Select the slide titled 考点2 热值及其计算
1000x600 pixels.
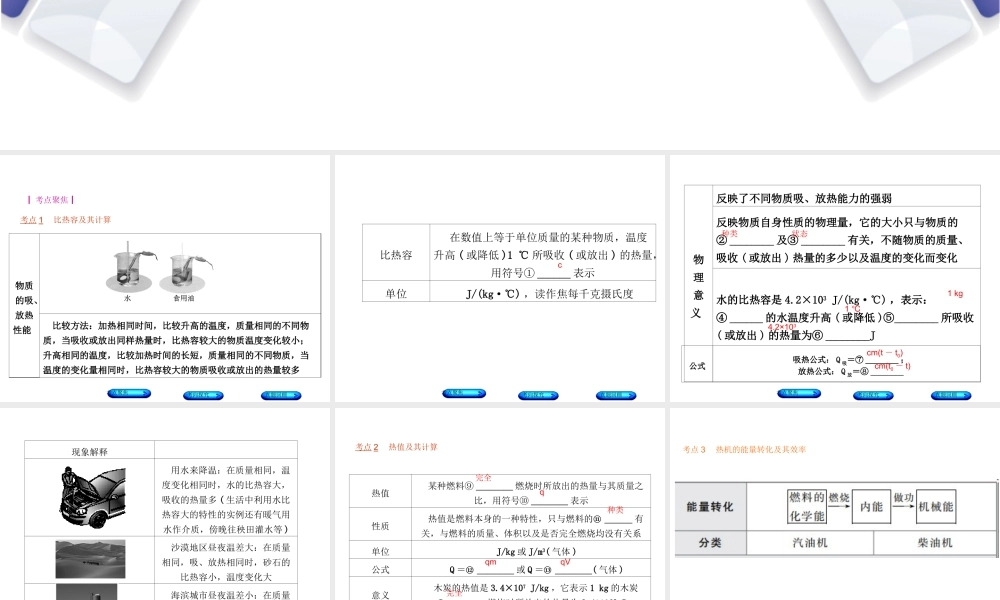tap(499, 504)
